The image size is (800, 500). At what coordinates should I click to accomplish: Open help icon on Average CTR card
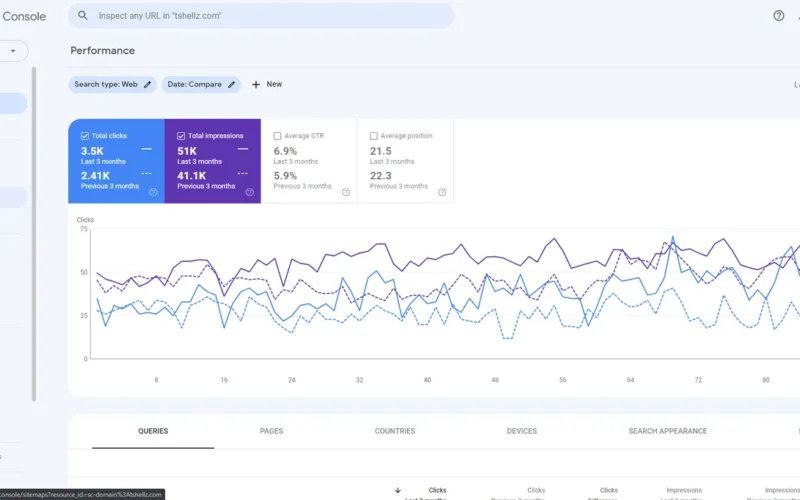346,192
